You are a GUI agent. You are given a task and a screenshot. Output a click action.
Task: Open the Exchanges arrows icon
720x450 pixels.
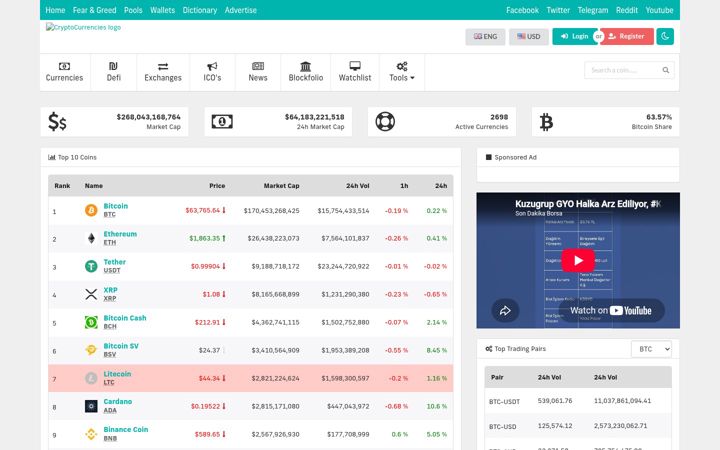163,67
